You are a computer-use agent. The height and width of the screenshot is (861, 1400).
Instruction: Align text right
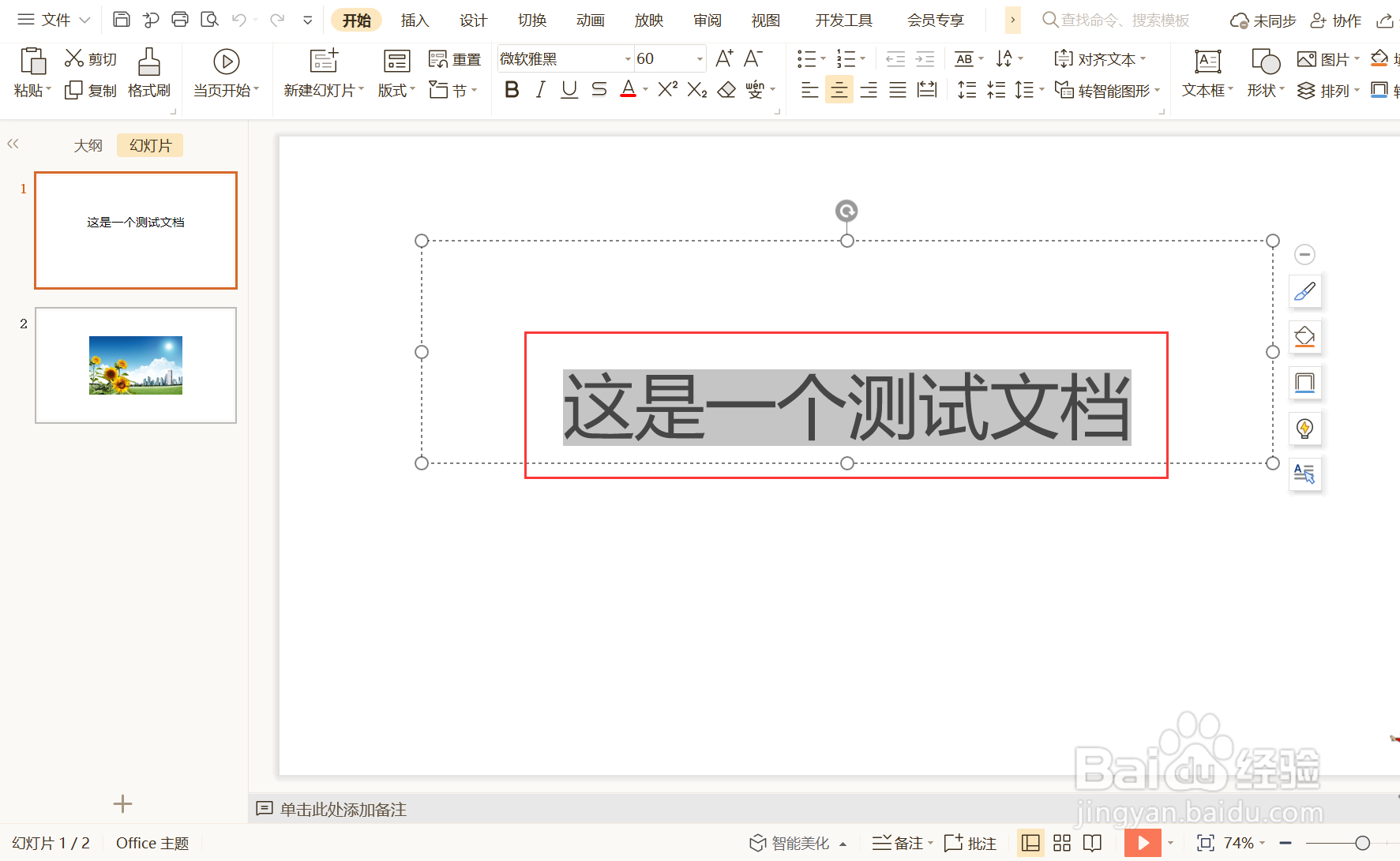[x=869, y=90]
